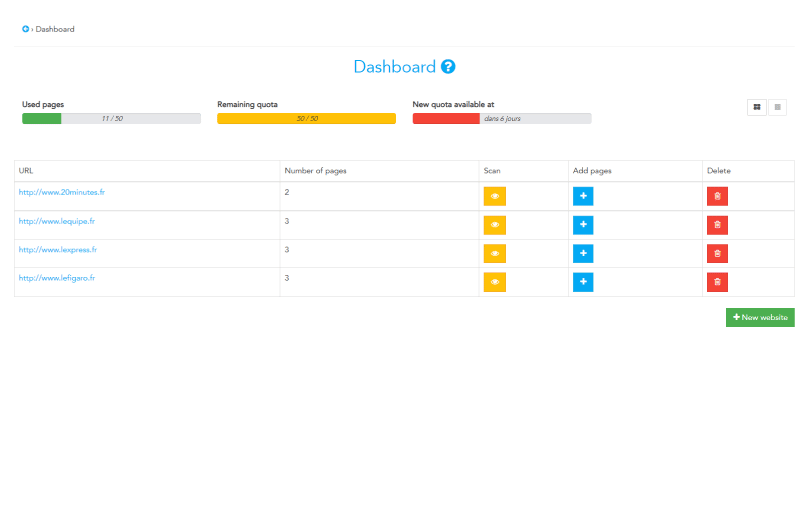Click the New quota 'dans 6 jours' bar
800x530 pixels.
[502, 118]
